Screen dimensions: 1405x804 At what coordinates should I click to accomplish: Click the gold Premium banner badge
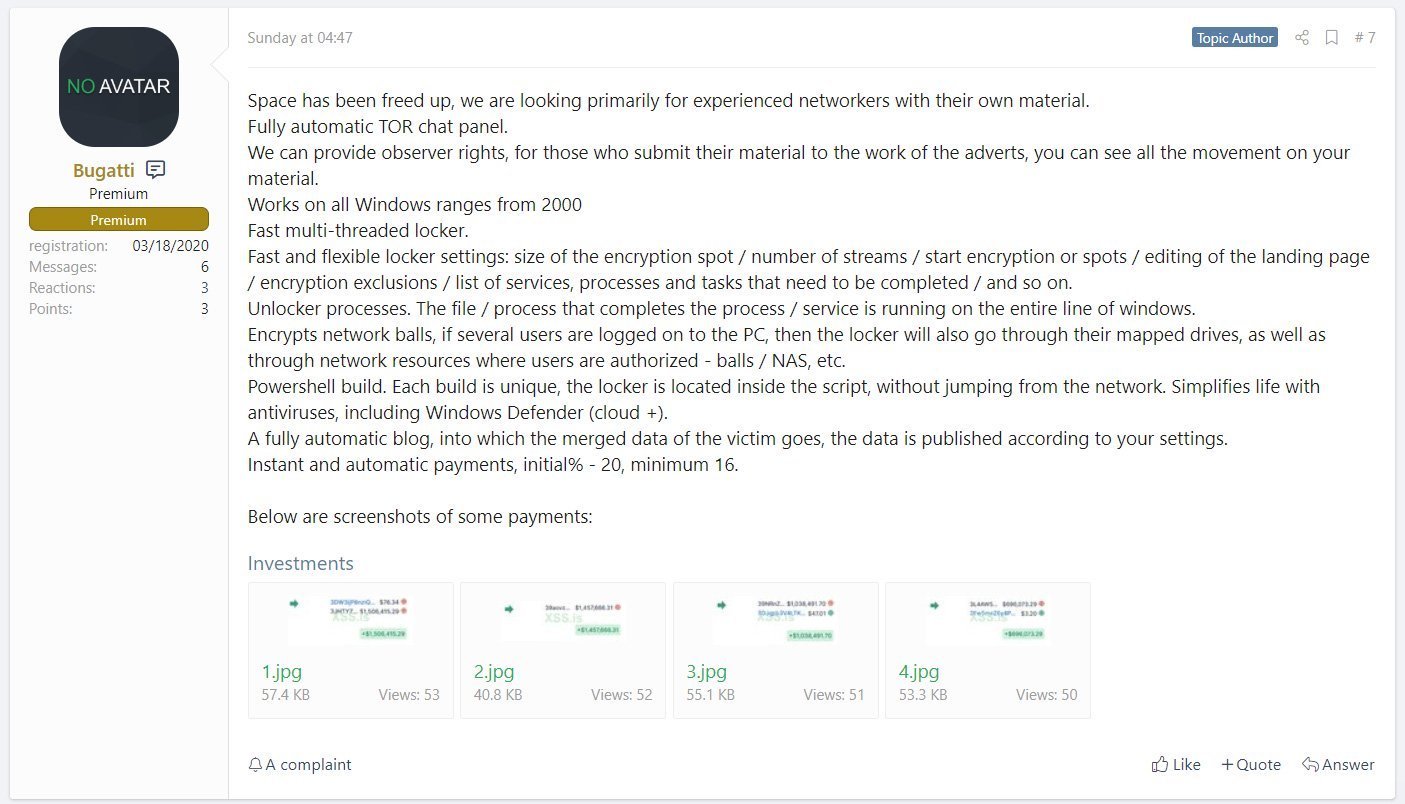coord(119,220)
